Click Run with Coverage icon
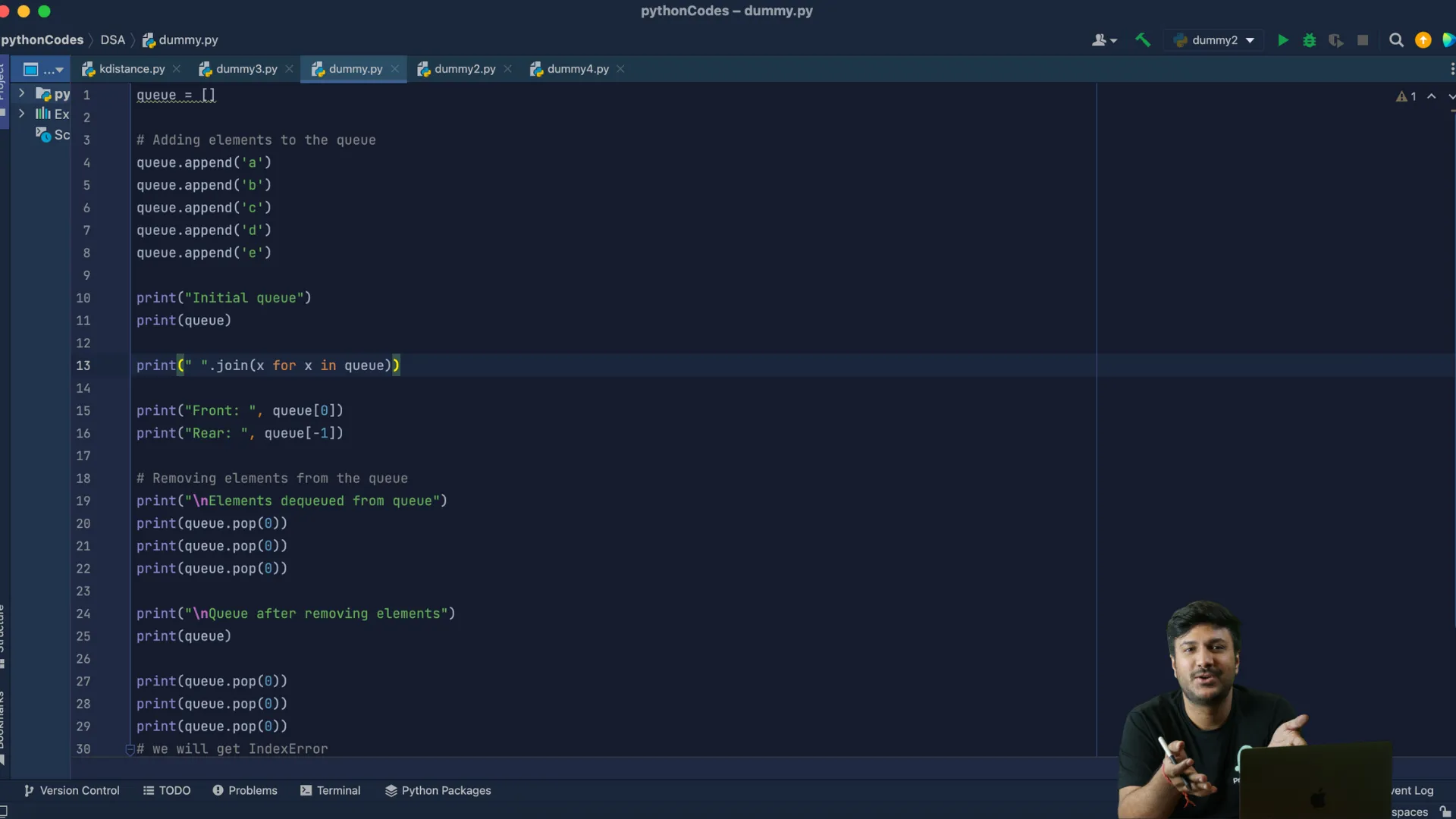1456x819 pixels. pos(1335,40)
